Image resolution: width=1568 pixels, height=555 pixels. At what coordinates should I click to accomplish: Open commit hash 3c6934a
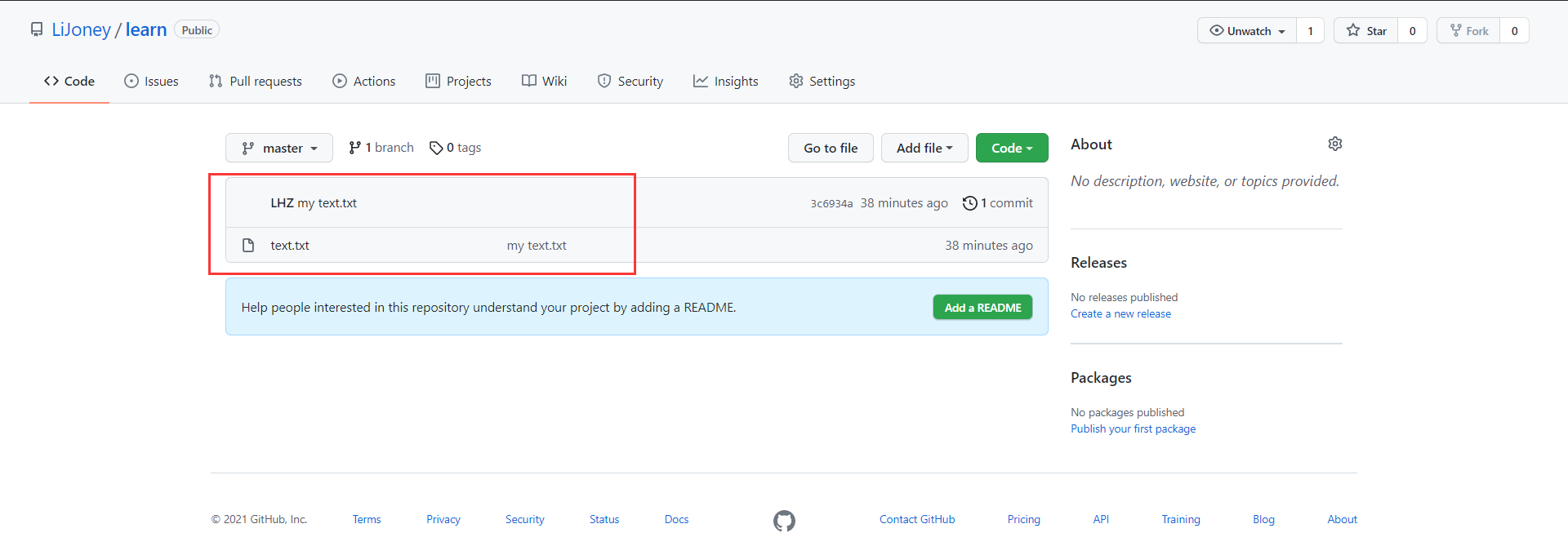coord(831,204)
